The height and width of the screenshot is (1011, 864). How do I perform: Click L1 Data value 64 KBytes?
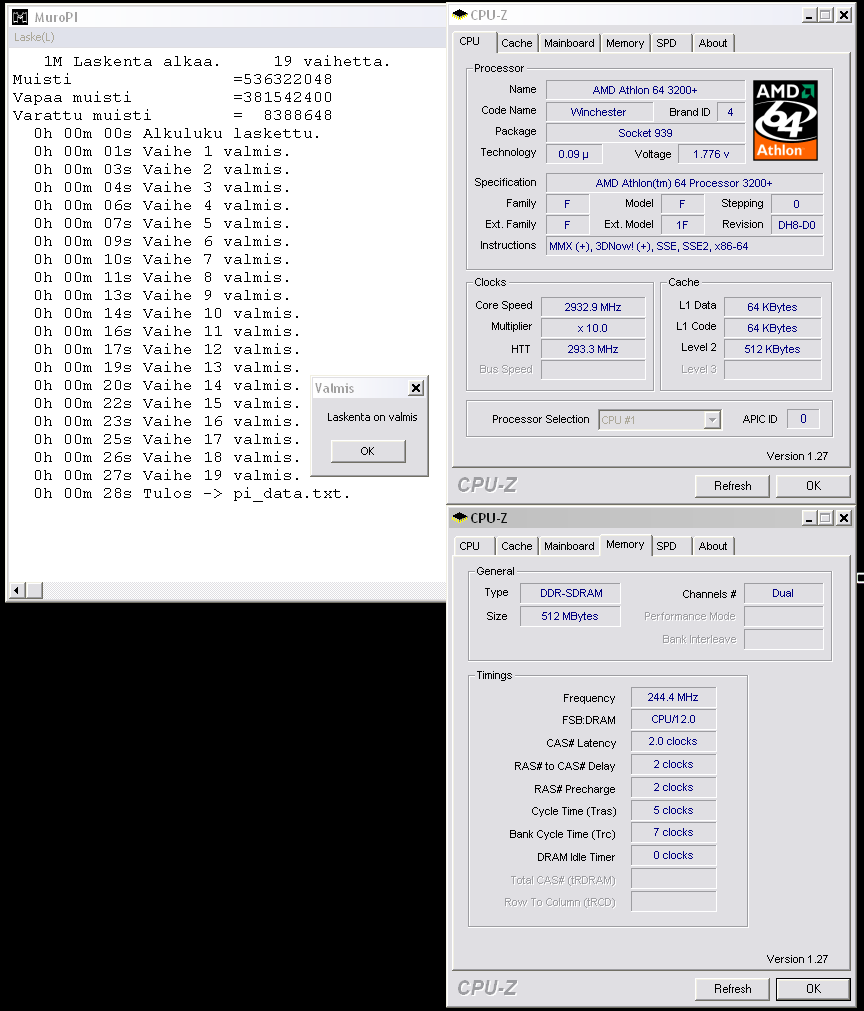772,308
